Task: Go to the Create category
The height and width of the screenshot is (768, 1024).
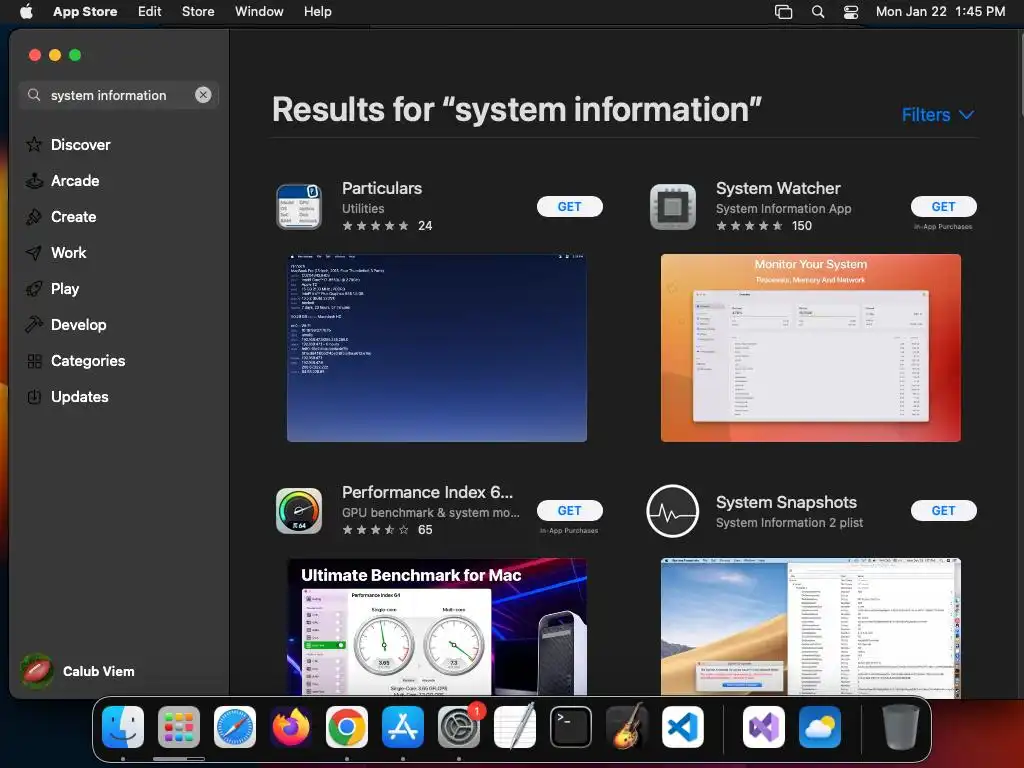Action: 61,216
